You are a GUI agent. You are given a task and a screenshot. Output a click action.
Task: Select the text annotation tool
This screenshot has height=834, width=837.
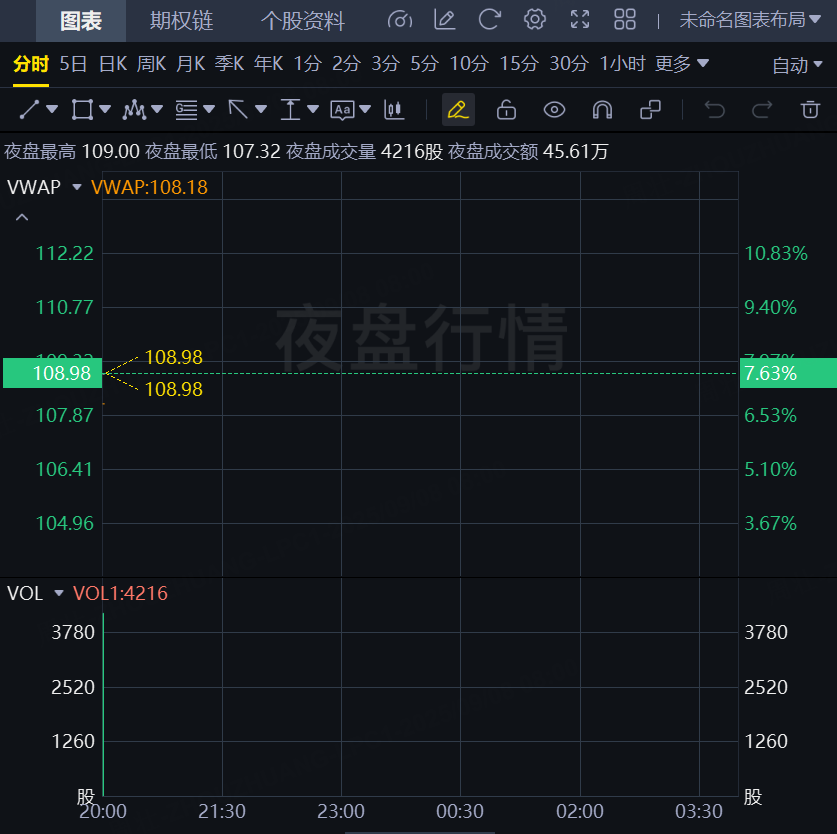342,109
